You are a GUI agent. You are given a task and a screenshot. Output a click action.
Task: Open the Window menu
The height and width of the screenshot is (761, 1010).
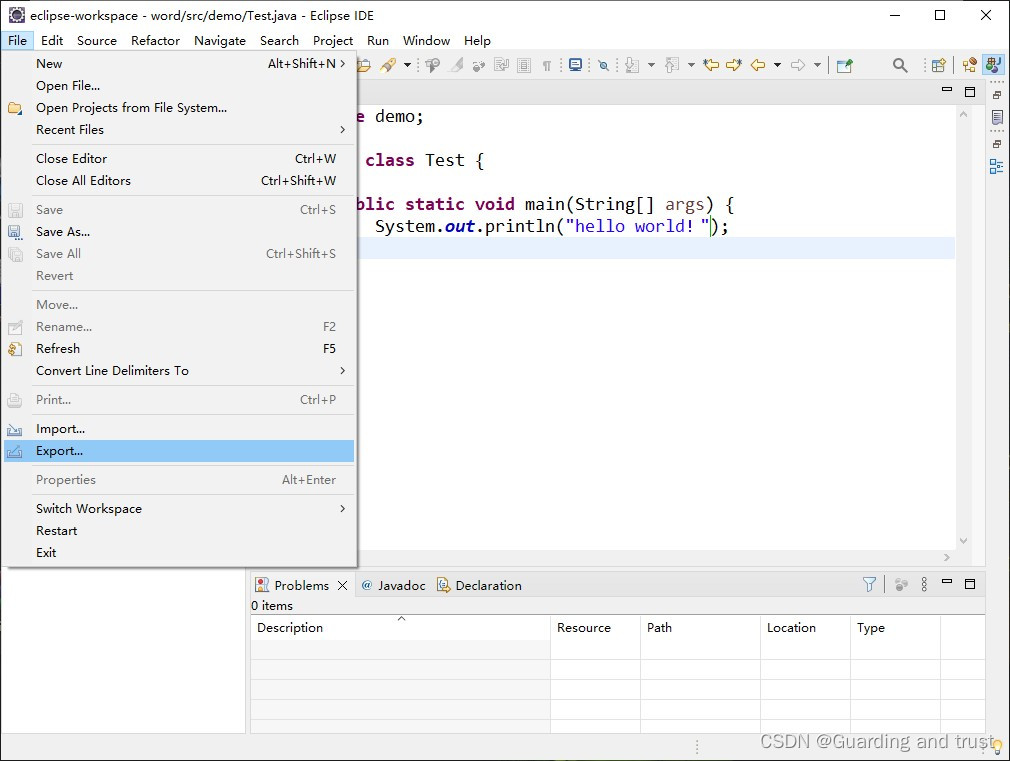[x=426, y=41]
